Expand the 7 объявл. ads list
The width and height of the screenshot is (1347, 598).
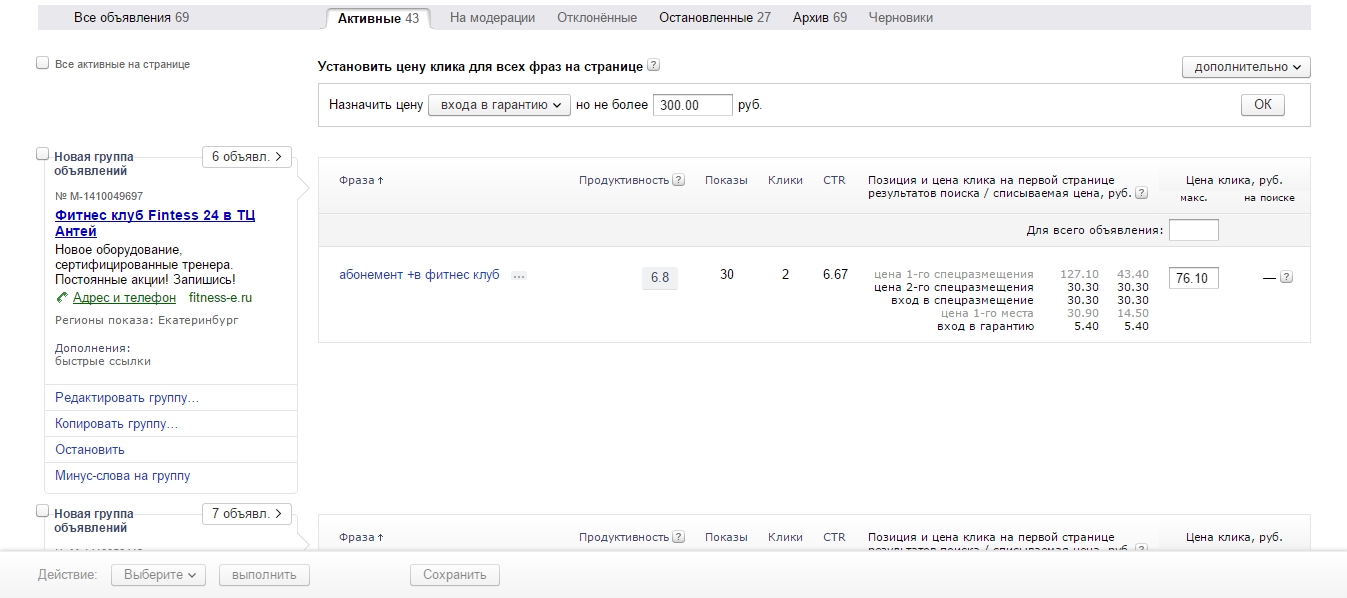click(247, 514)
